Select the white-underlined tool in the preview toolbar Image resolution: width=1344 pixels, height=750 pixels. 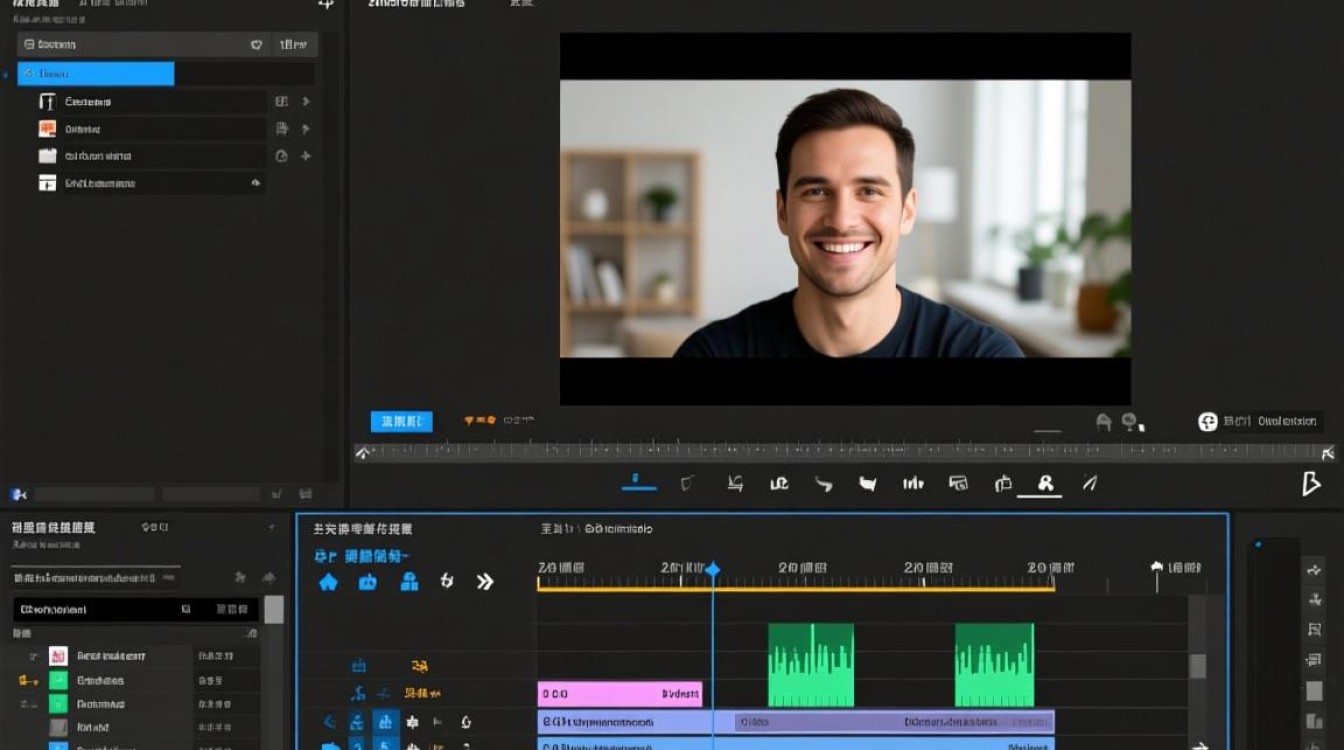pyautogui.click(x=1046, y=484)
